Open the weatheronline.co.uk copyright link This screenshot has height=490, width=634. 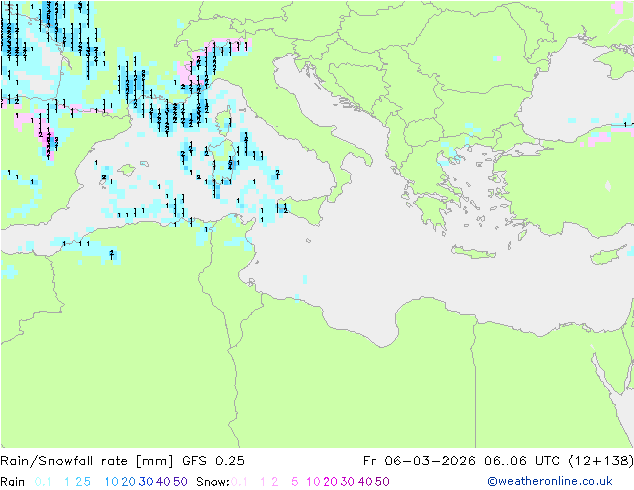point(550,482)
